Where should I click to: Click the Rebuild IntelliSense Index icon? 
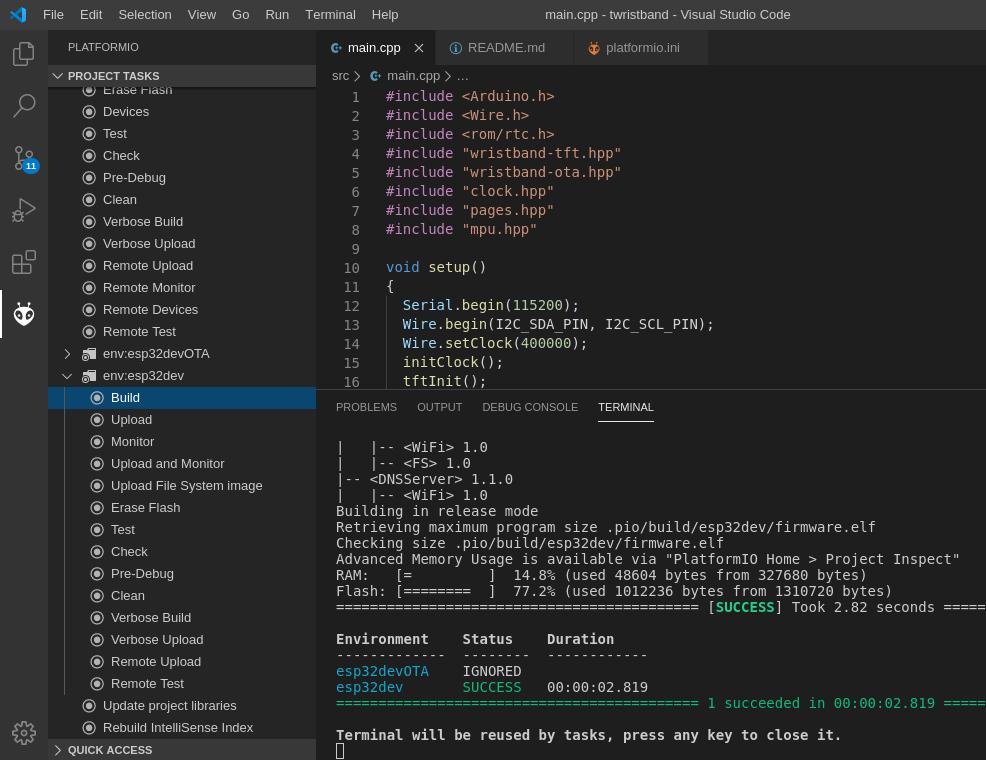89,728
